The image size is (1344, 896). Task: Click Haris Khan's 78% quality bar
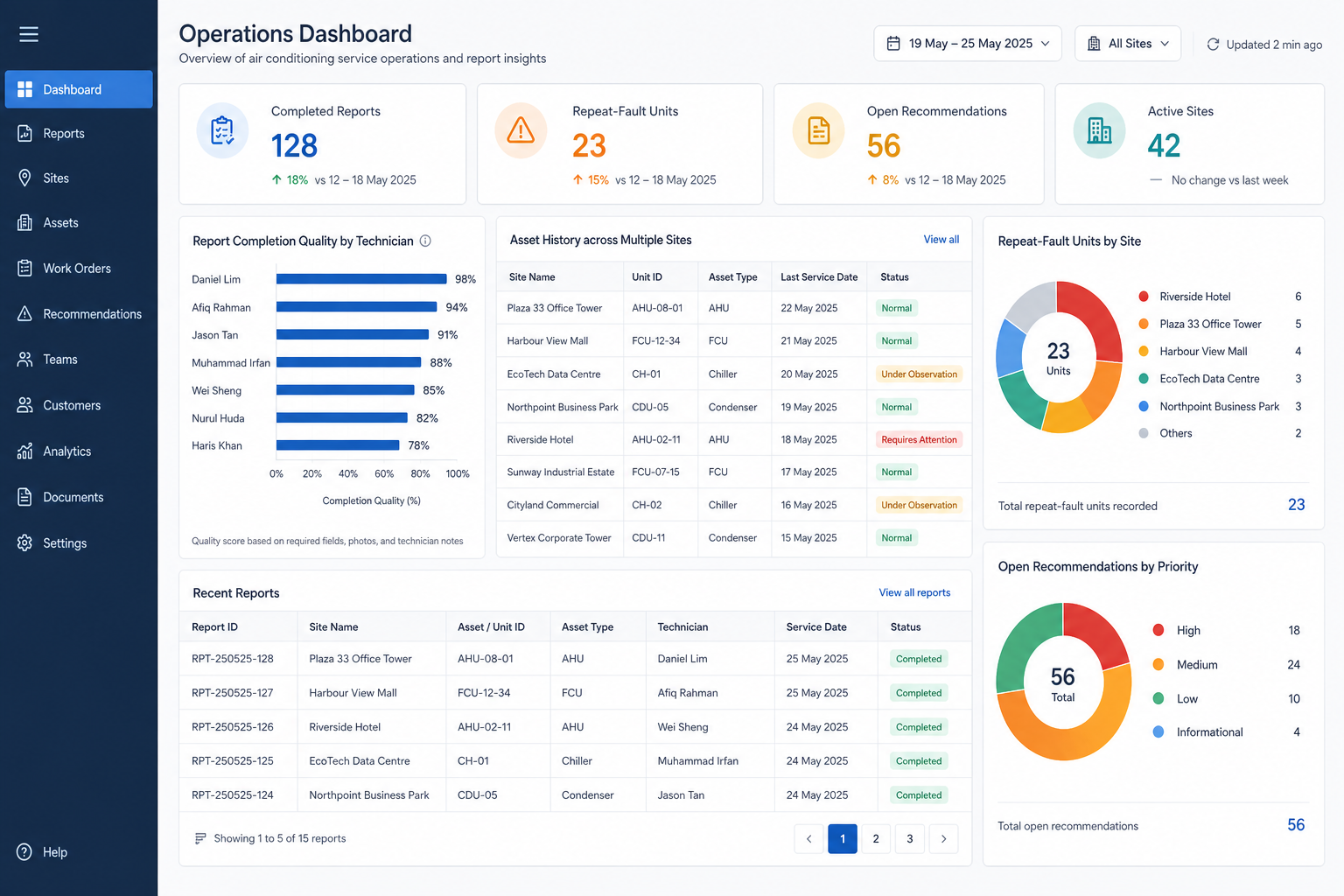(338, 445)
